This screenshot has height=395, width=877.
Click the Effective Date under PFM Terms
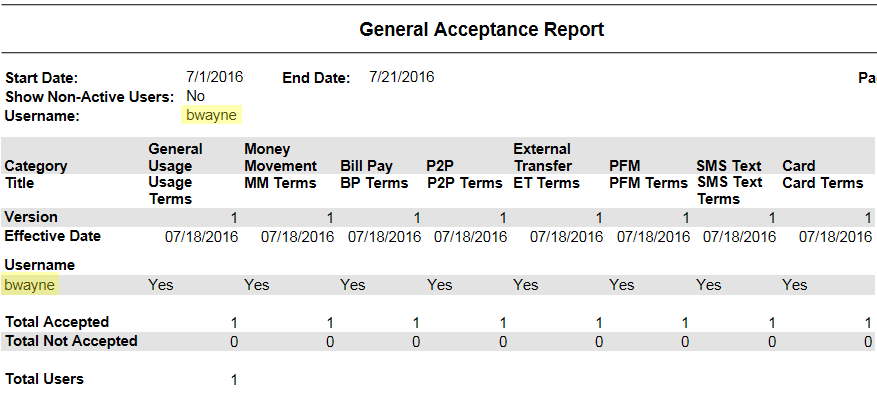653,237
